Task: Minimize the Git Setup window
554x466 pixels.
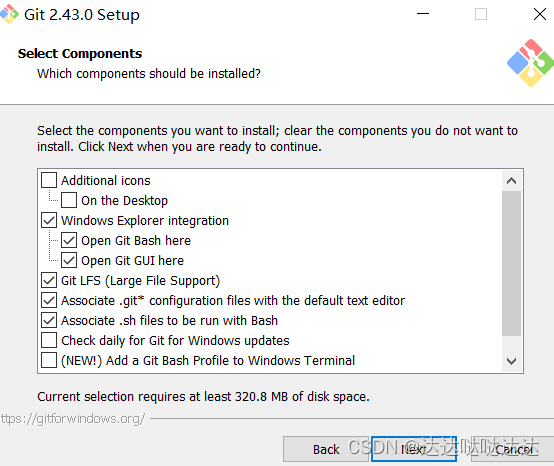Action: point(423,14)
